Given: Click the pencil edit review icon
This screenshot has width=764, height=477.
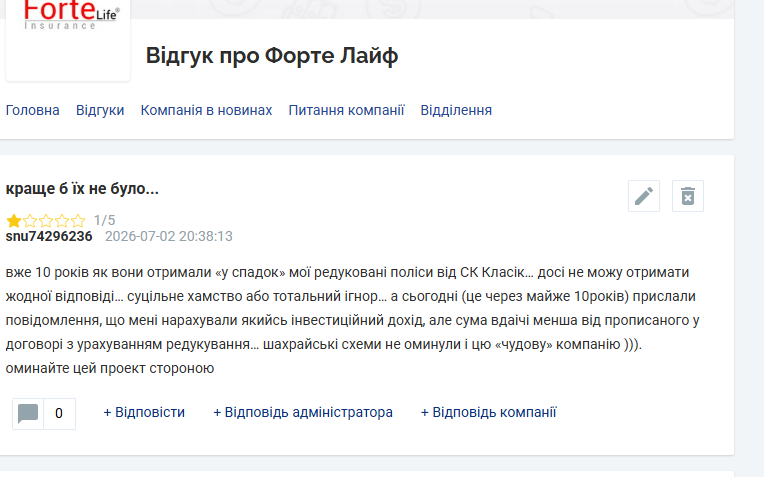Looking at the screenshot, I should (x=644, y=196).
